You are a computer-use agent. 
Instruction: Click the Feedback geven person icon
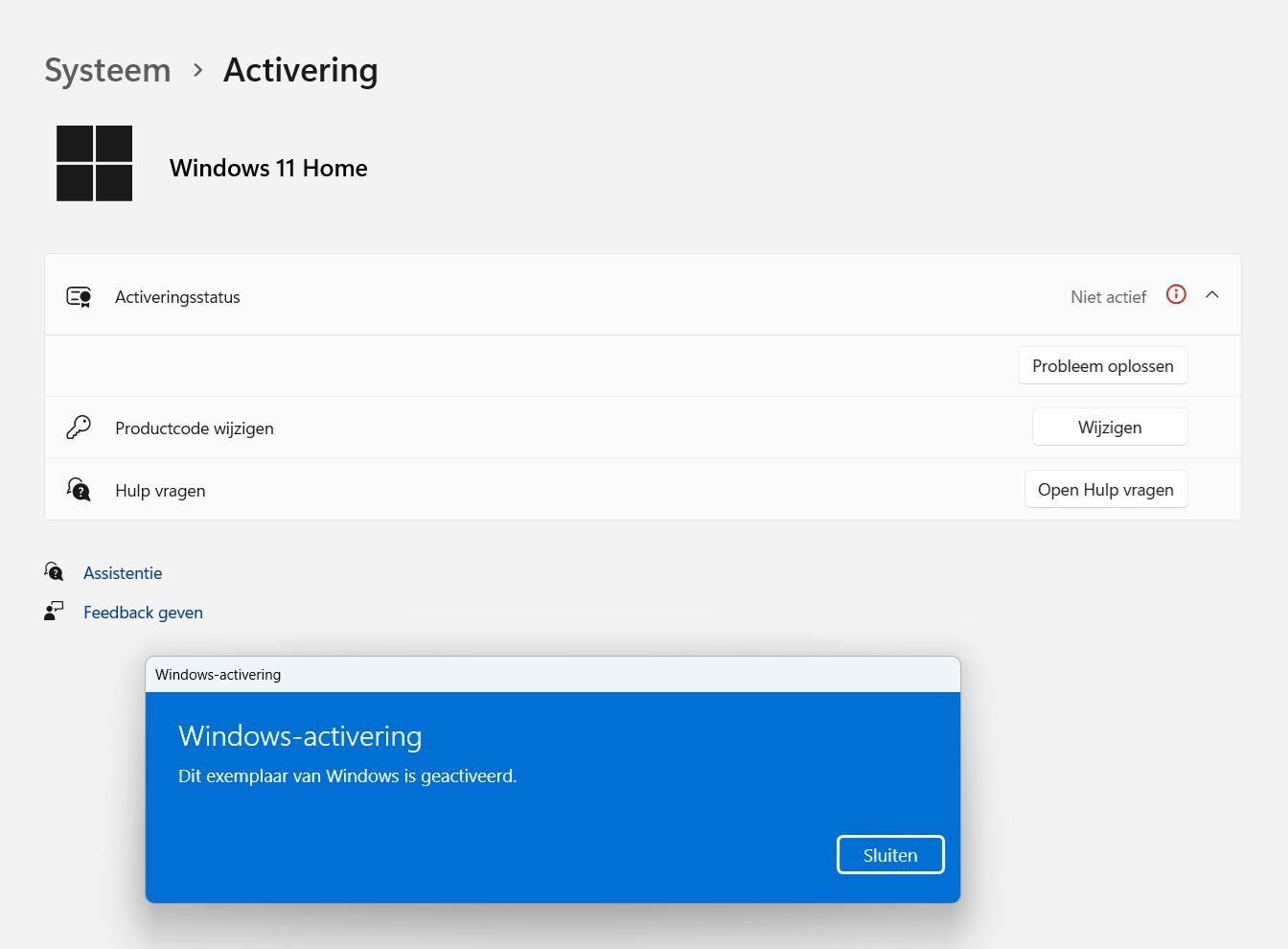[x=54, y=612]
